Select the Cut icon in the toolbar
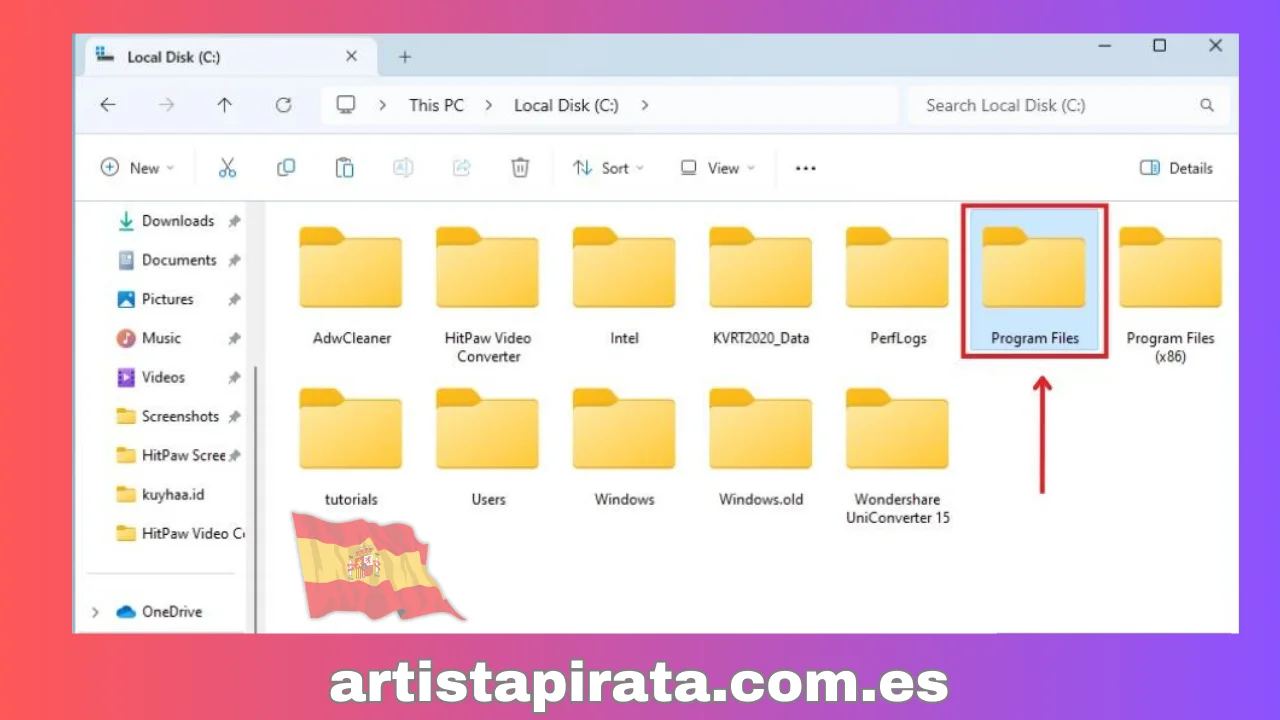The width and height of the screenshot is (1280, 720). click(227, 167)
